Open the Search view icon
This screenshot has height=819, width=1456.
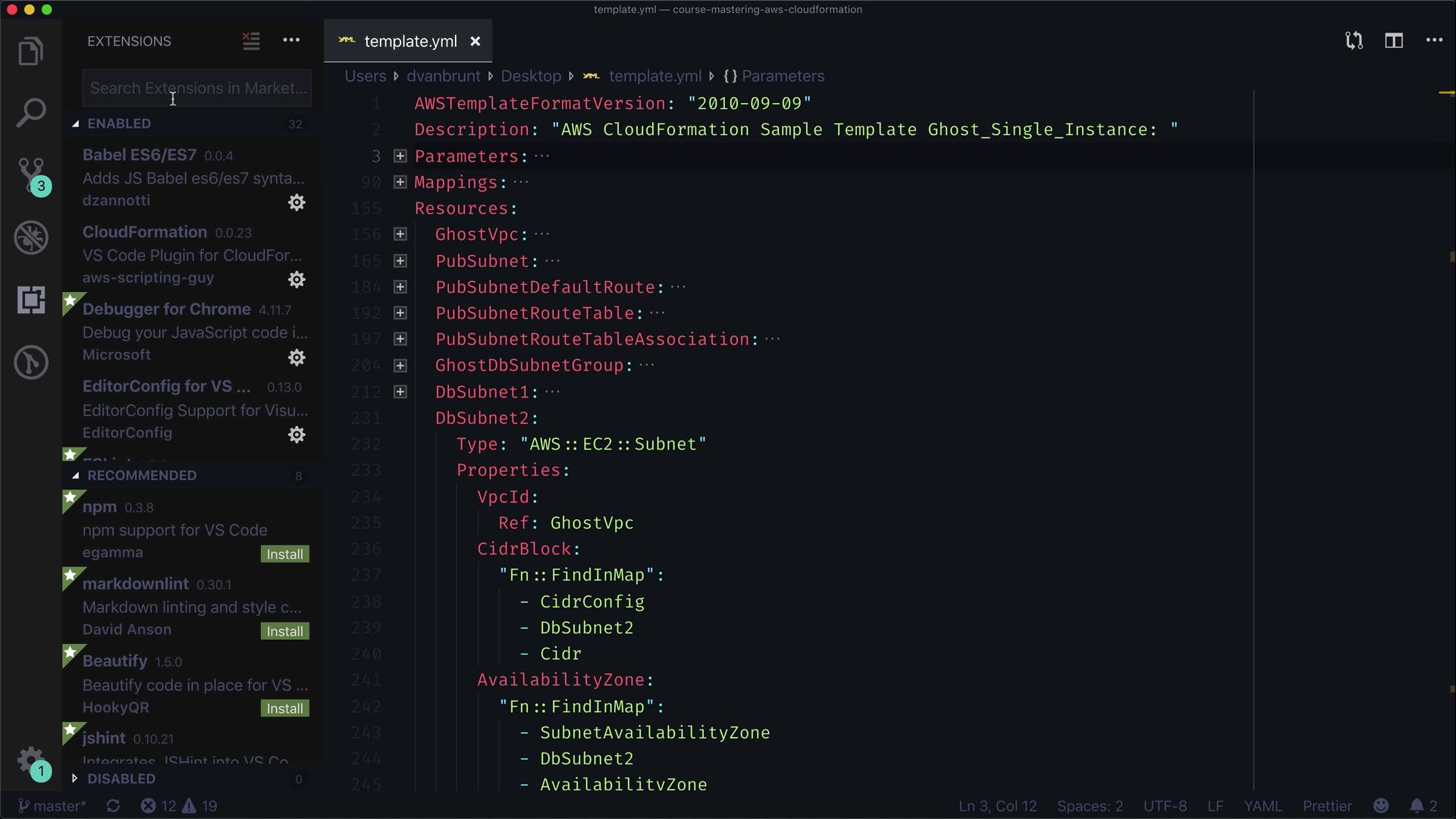click(x=30, y=114)
